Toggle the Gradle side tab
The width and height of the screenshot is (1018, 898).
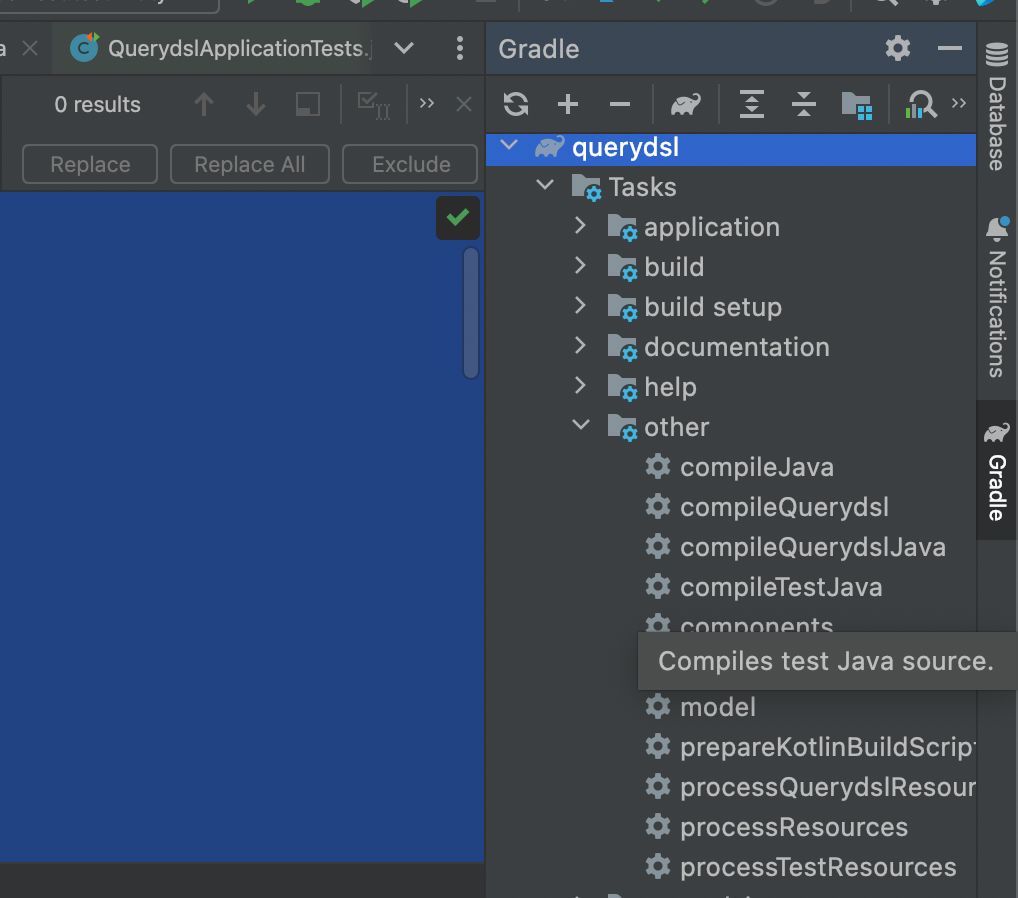(x=997, y=471)
